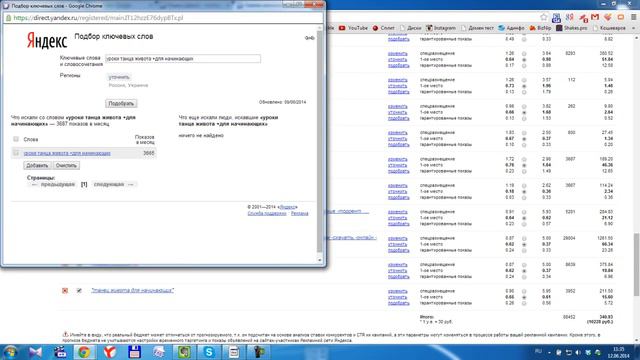Screen dimensions: 640x360
Task: Click the Yandex logo in the popup
Action: tap(47, 40)
